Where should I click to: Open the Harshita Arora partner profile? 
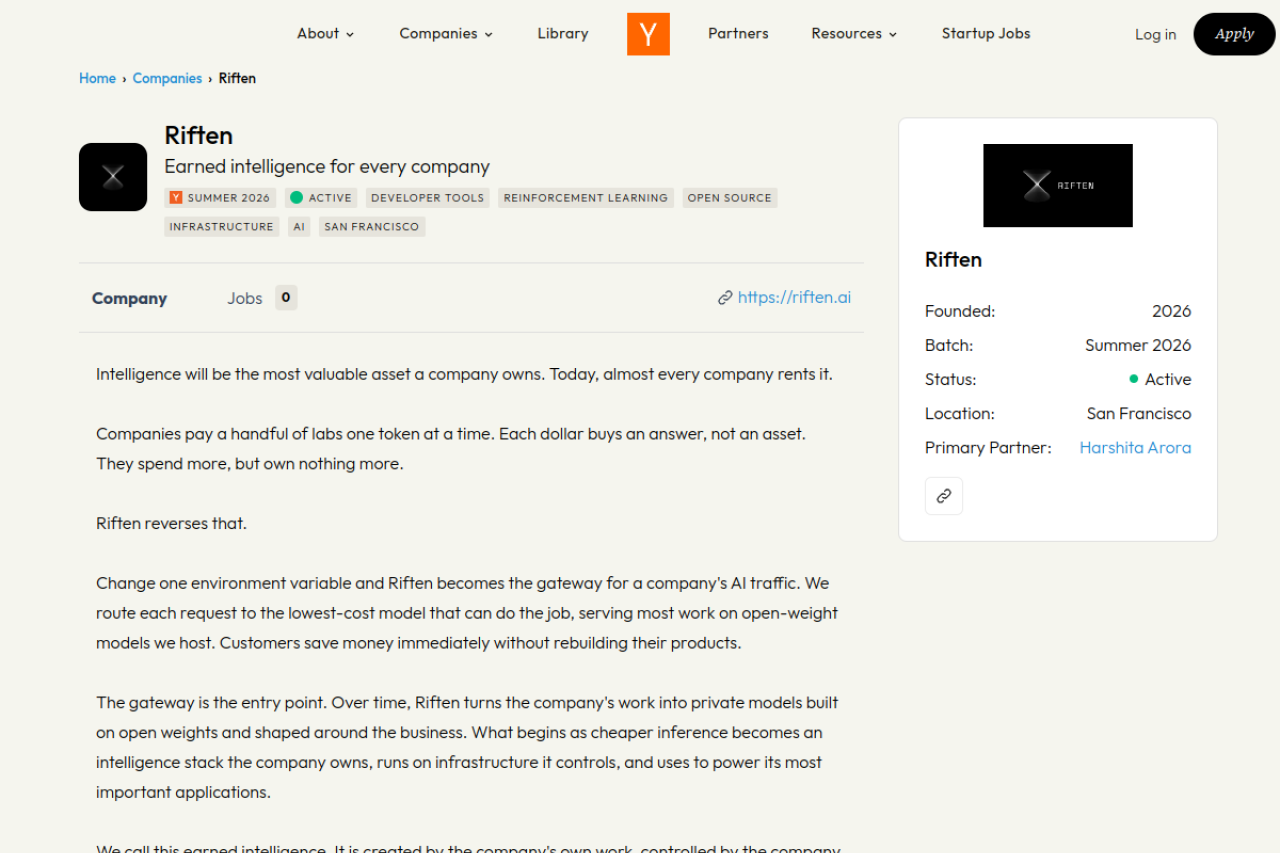pyautogui.click(x=1135, y=448)
